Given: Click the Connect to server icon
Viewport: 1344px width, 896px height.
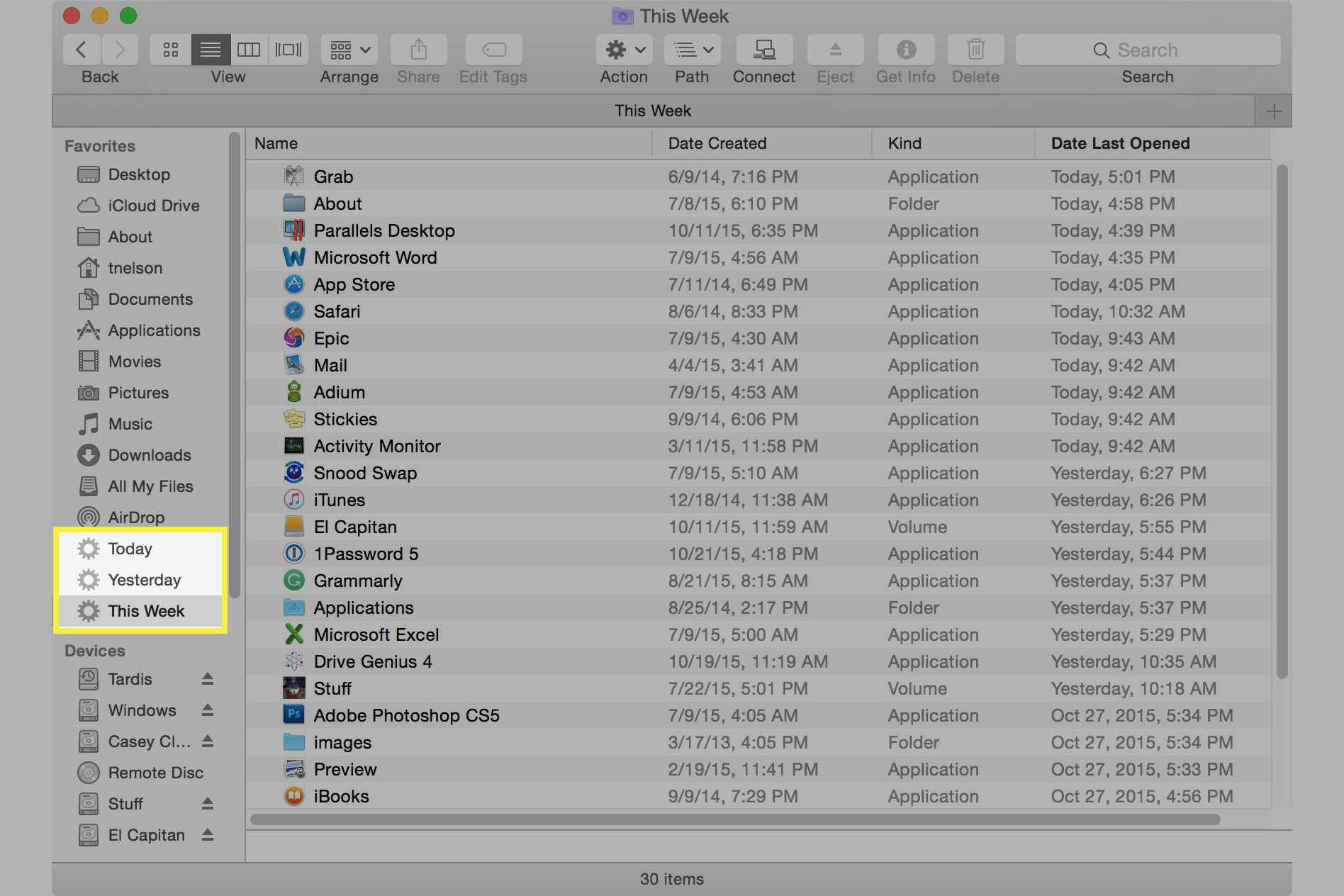Looking at the screenshot, I should (x=763, y=50).
